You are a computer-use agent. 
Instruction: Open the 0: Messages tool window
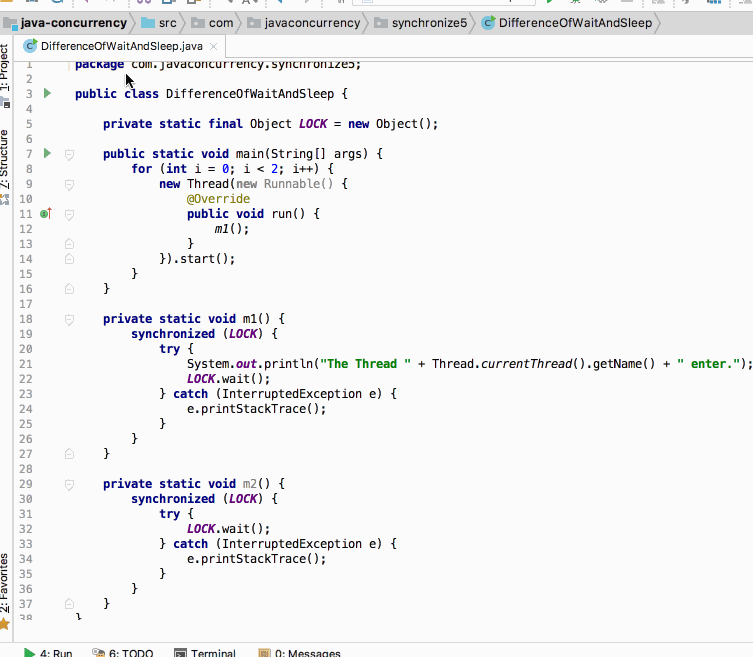coord(300,653)
